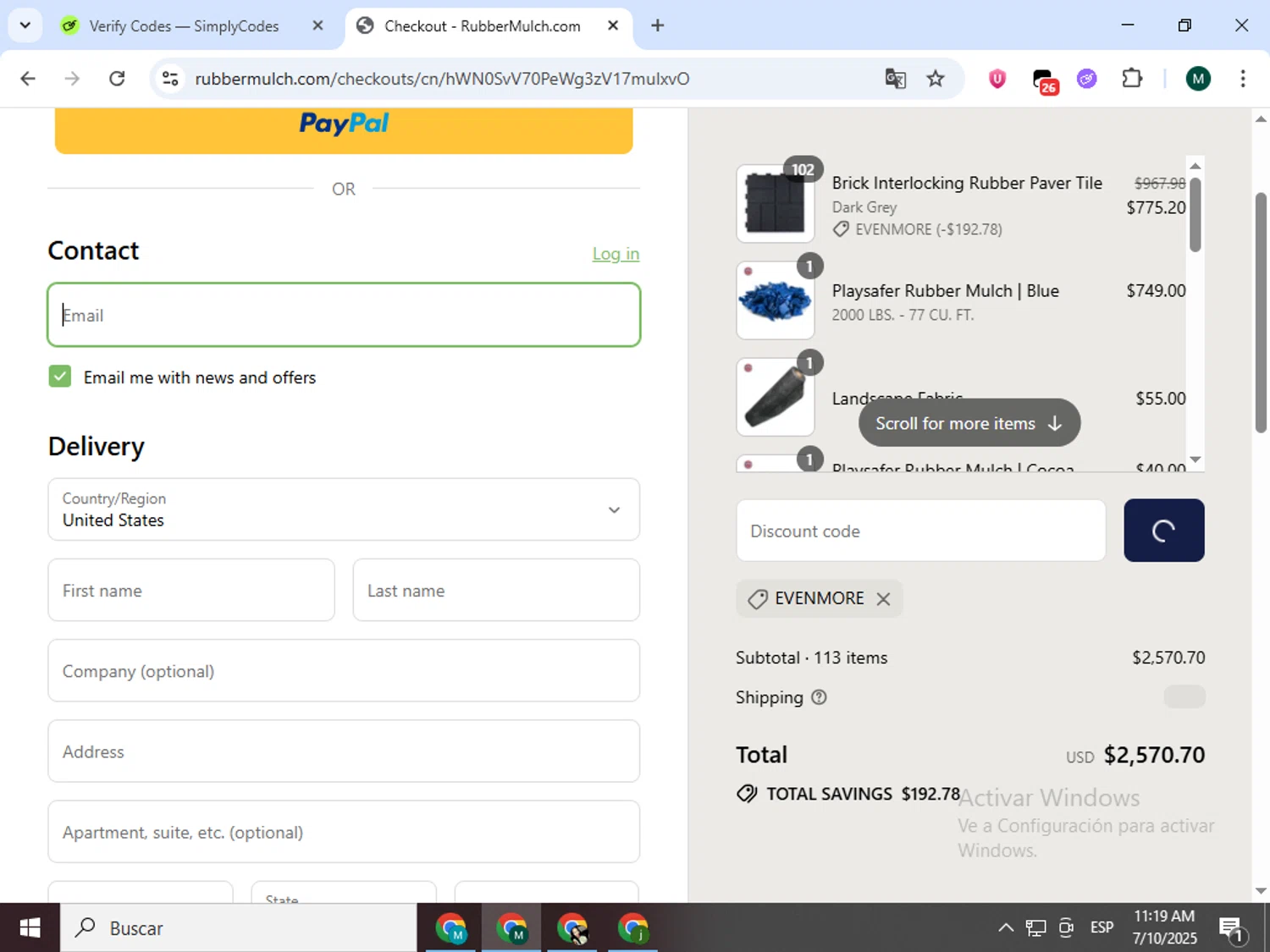The image size is (1270, 952).
Task: Open the second Chrome taskbar icon
Action: point(511,928)
